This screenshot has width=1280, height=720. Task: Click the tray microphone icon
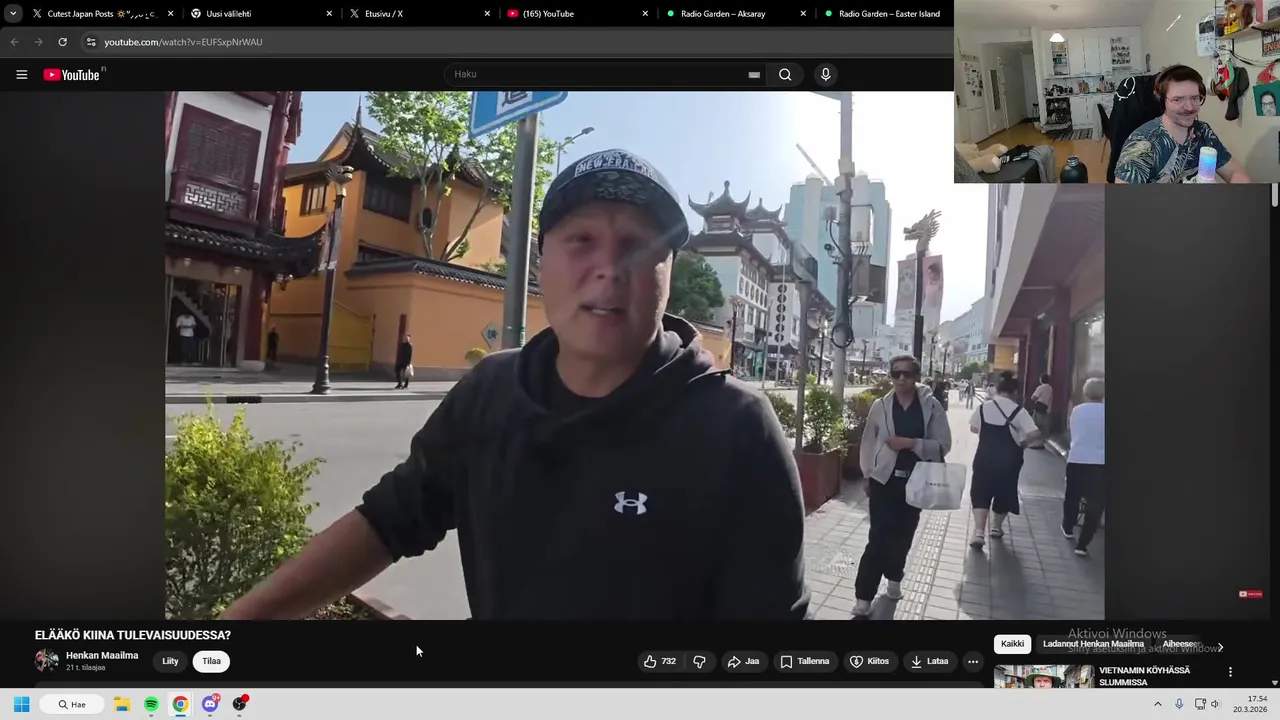click(x=1179, y=704)
